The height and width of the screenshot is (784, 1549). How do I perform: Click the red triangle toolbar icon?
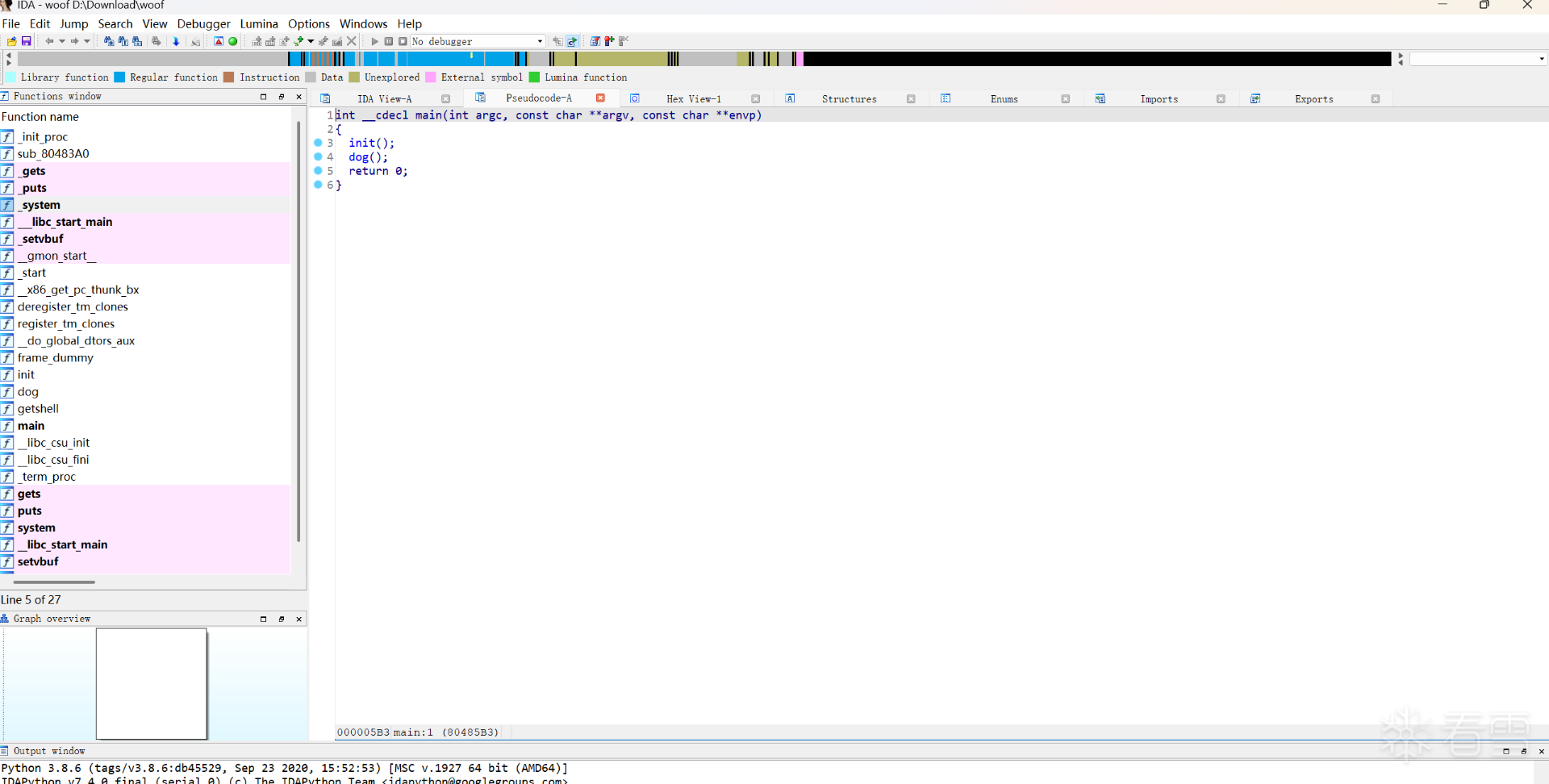pyautogui.click(x=219, y=41)
